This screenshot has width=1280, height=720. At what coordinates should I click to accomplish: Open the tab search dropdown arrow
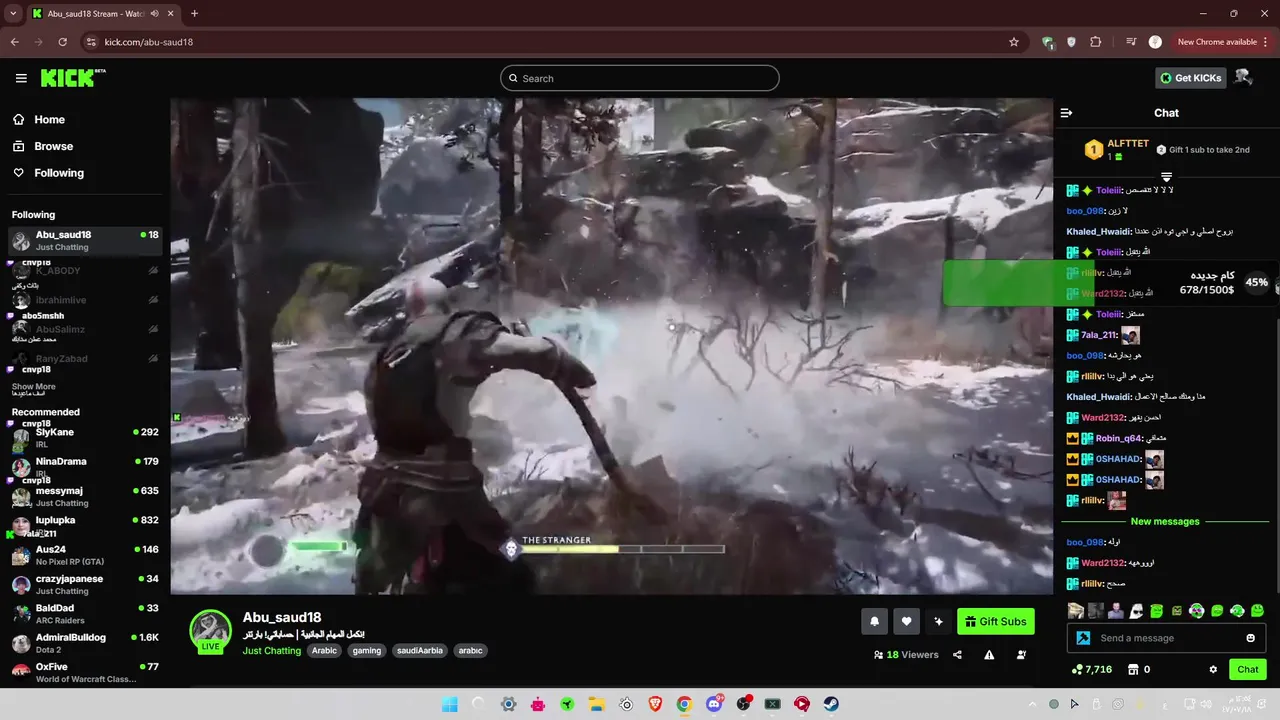pos(13,14)
